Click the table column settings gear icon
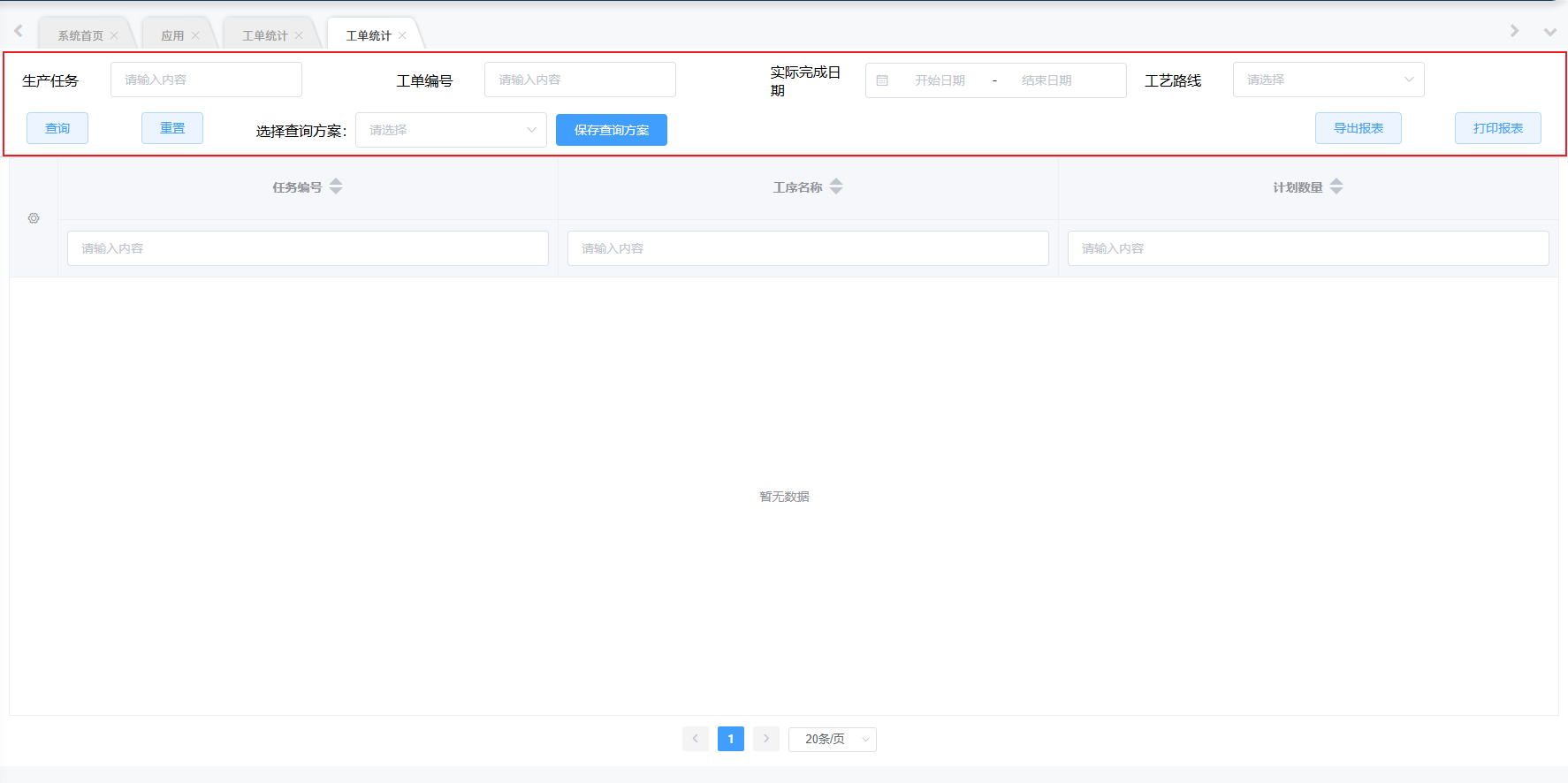Viewport: 1568px width, 783px height. 34,218
